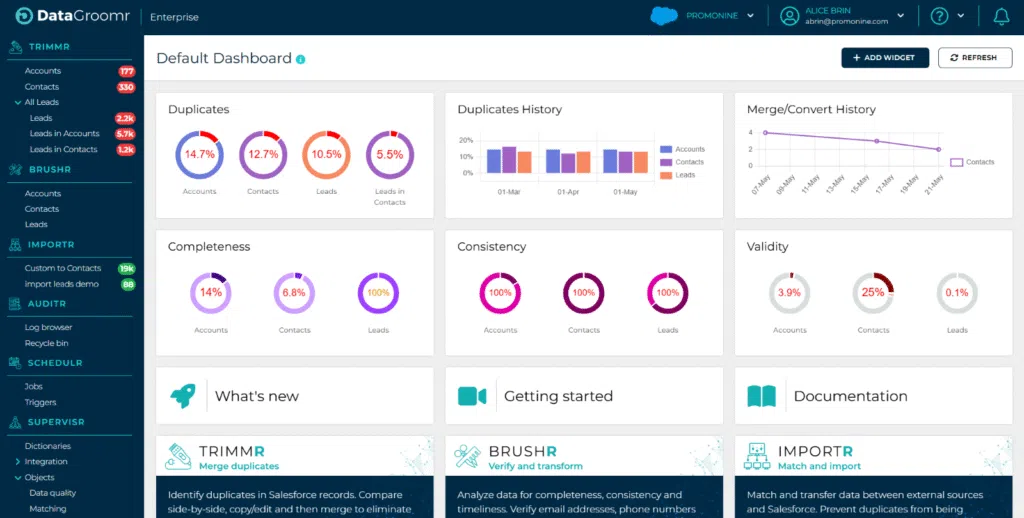The width and height of the screenshot is (1024, 518).
Task: Click the Alice Brin user avatar icon
Action: click(790, 16)
